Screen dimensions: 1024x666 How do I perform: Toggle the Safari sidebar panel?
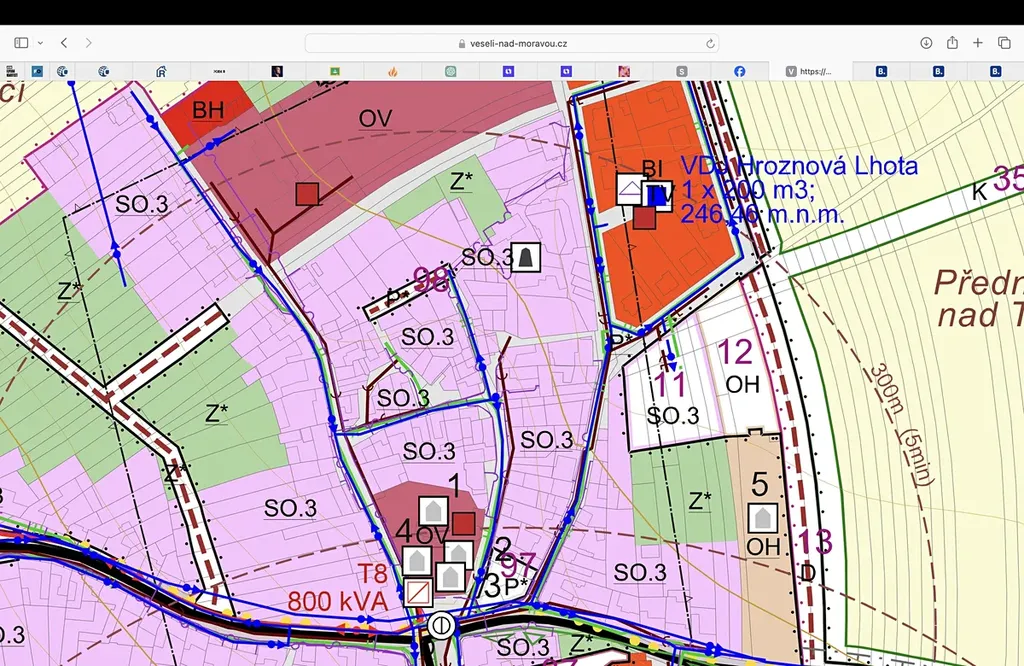coord(21,43)
